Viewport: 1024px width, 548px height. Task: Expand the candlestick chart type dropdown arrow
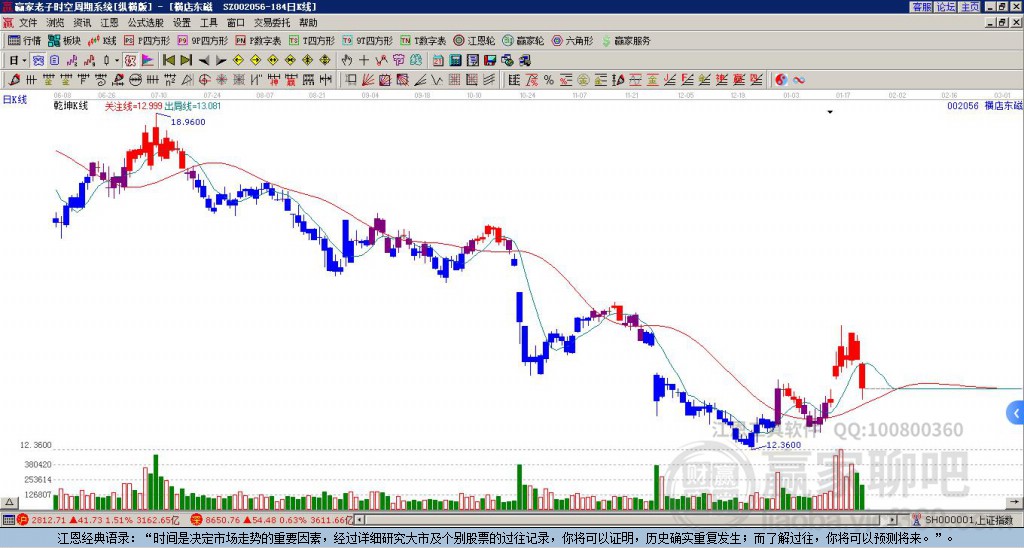pos(117,61)
